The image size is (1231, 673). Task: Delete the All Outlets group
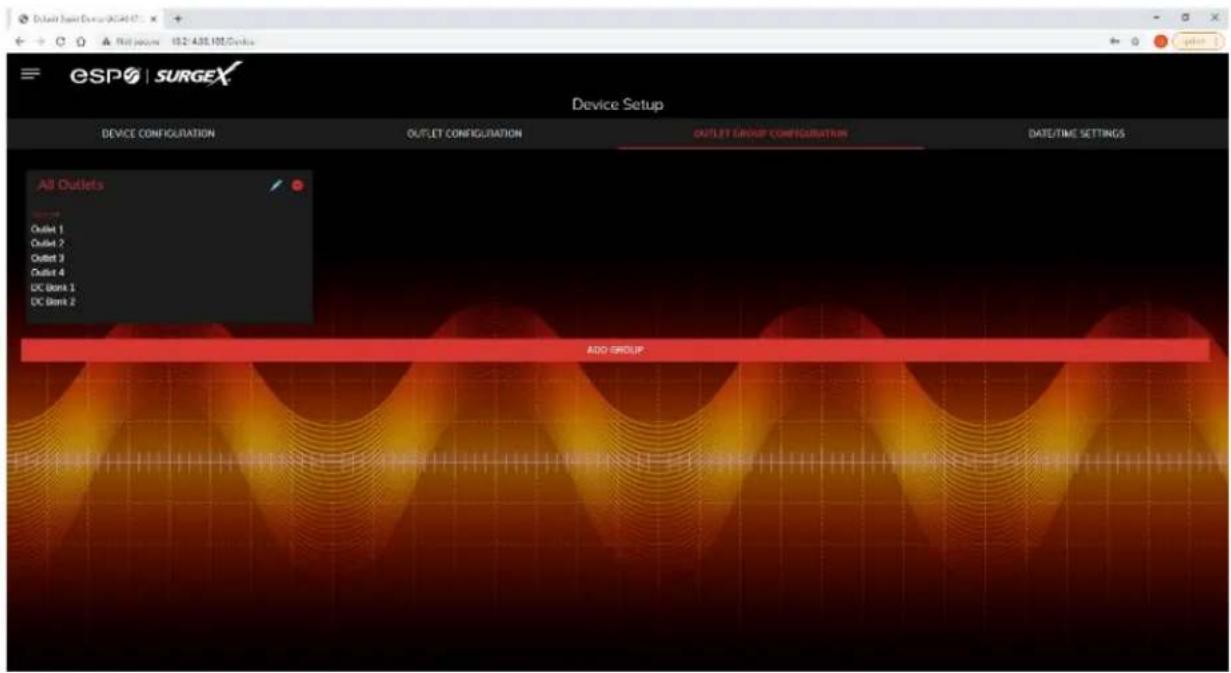297,185
